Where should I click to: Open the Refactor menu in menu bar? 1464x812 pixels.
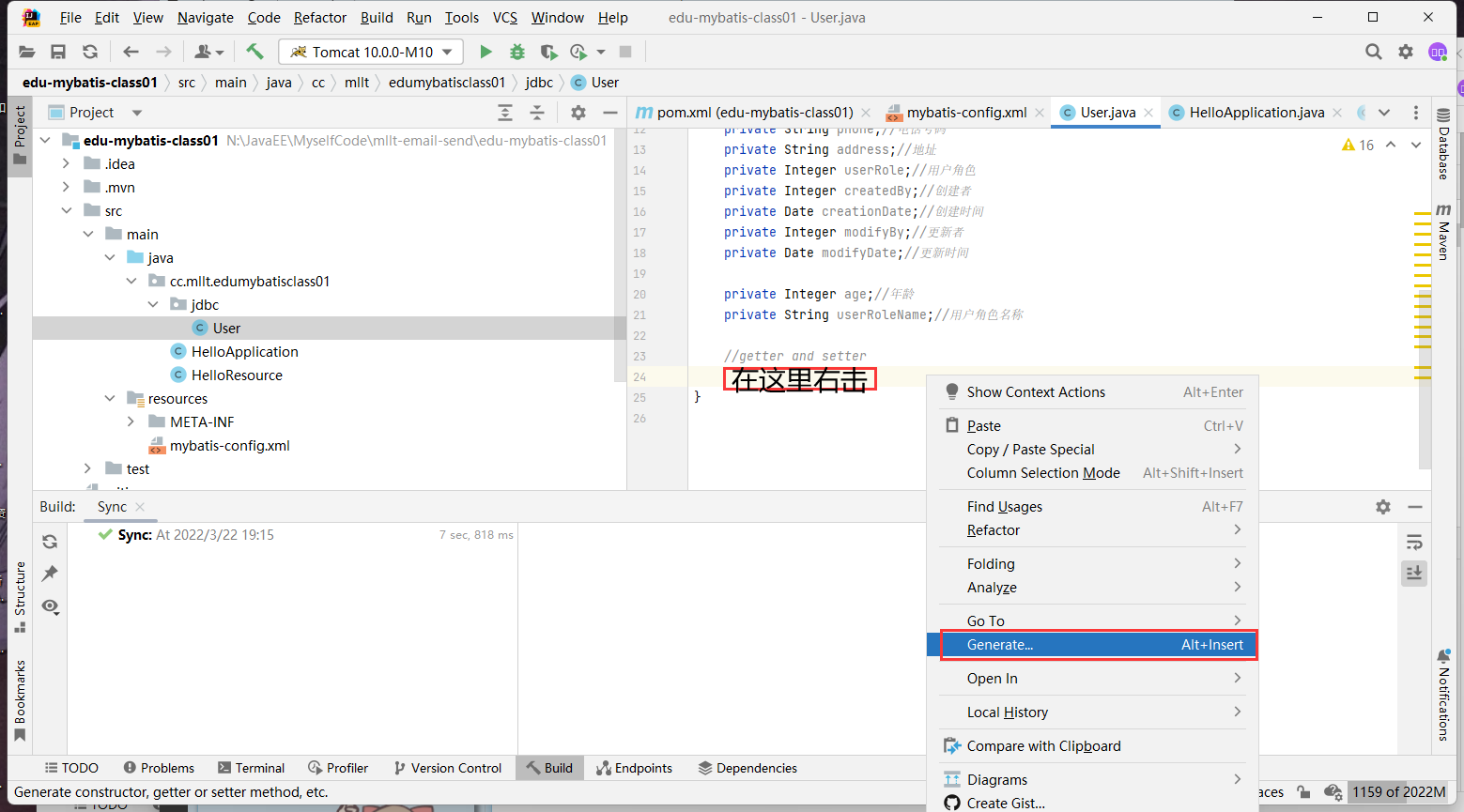(x=320, y=17)
